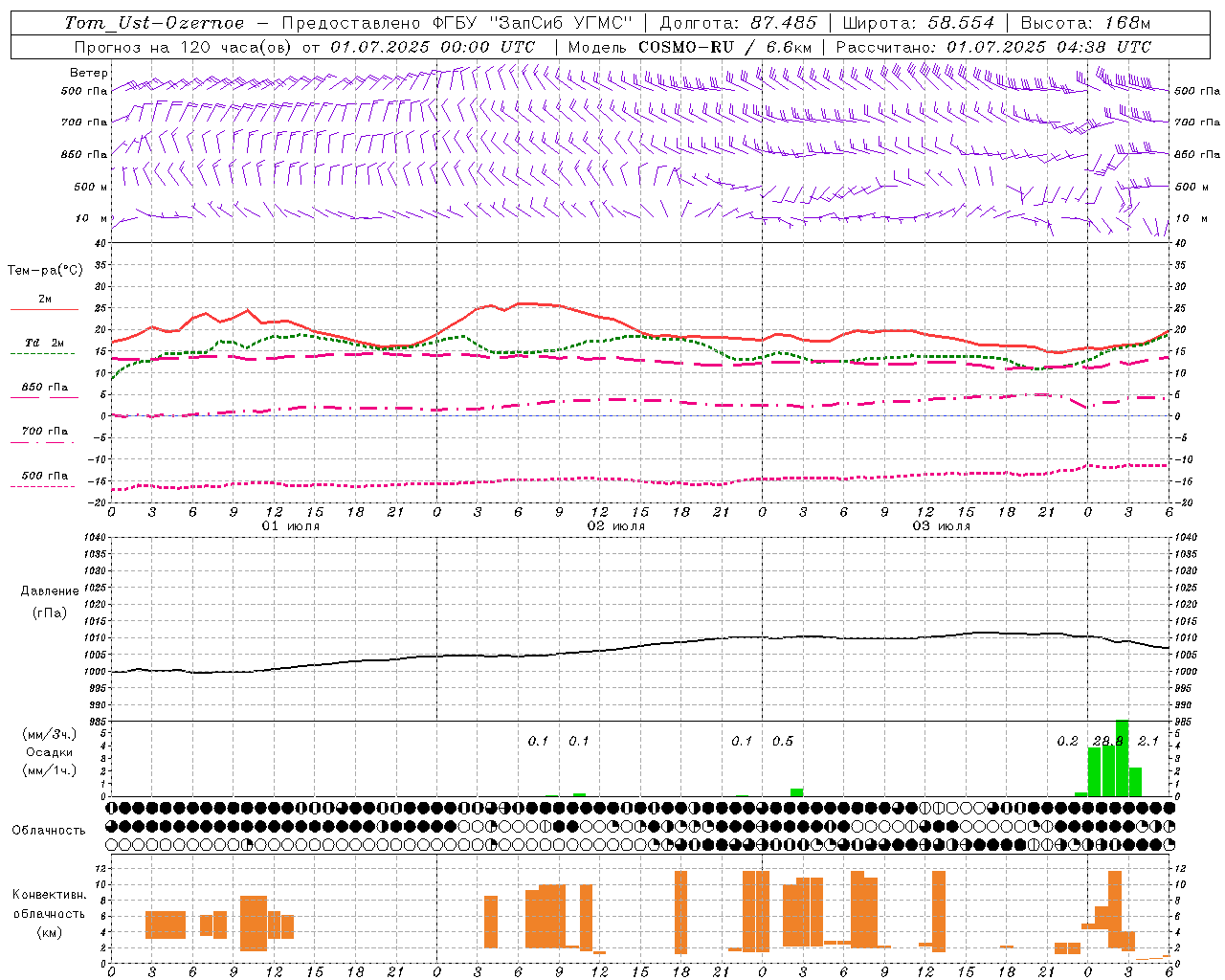Click the "01 июля" date label
This screenshot has height=980, width=1225.
pyautogui.click(x=291, y=526)
